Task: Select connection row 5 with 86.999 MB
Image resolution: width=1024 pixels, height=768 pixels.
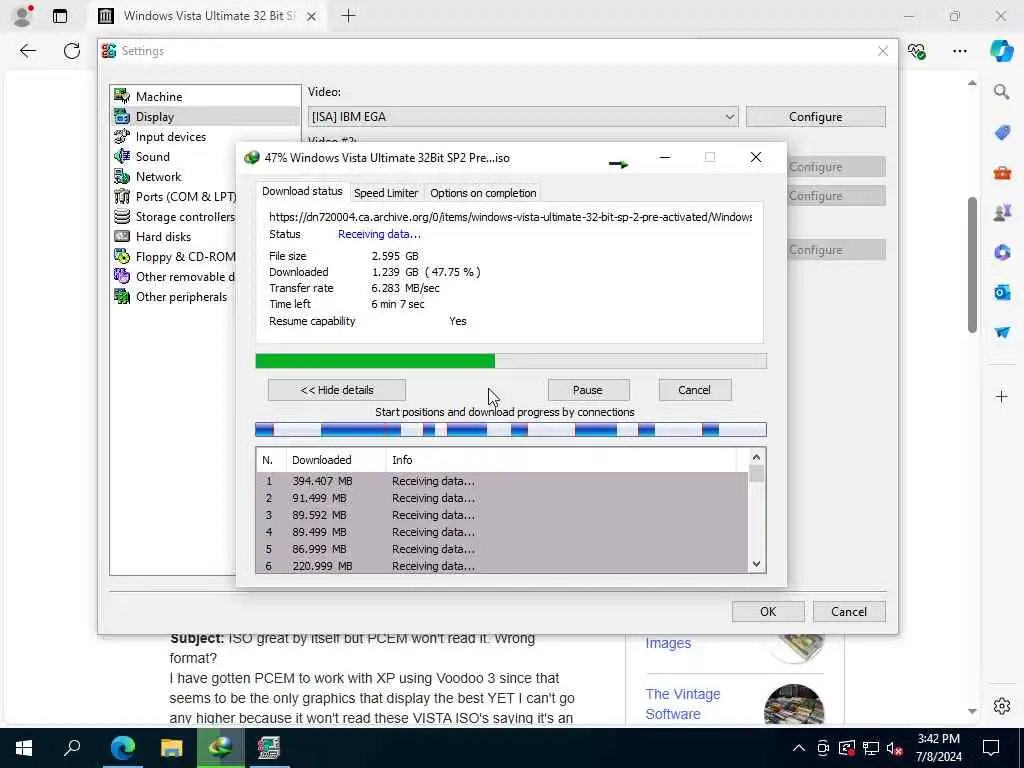Action: coord(502,549)
